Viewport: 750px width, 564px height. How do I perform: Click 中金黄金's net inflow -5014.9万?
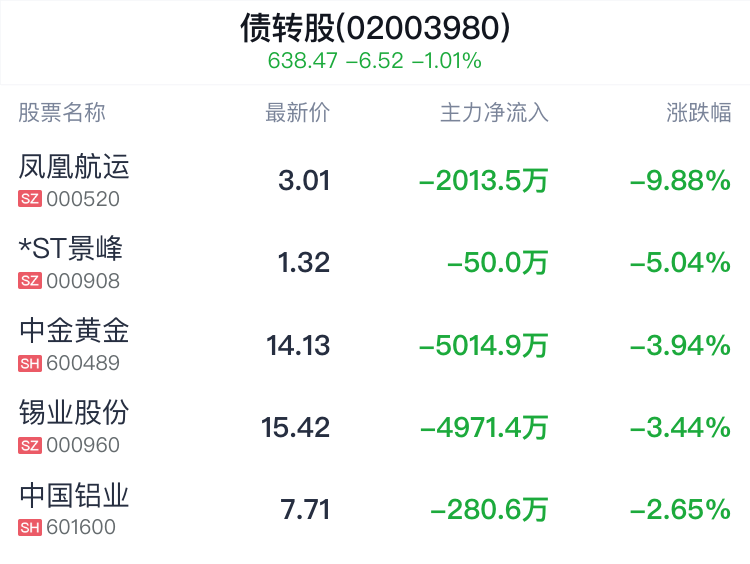point(484,346)
